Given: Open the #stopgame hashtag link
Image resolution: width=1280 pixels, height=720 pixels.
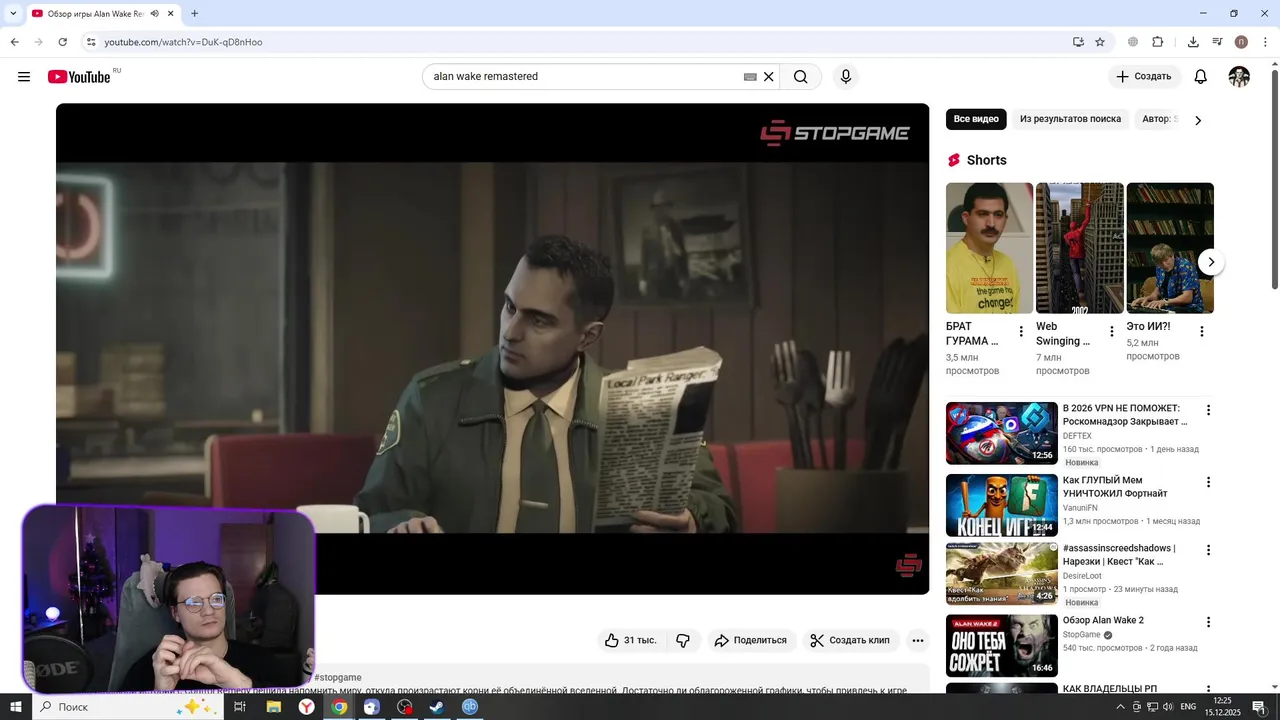Looking at the screenshot, I should tap(338, 678).
